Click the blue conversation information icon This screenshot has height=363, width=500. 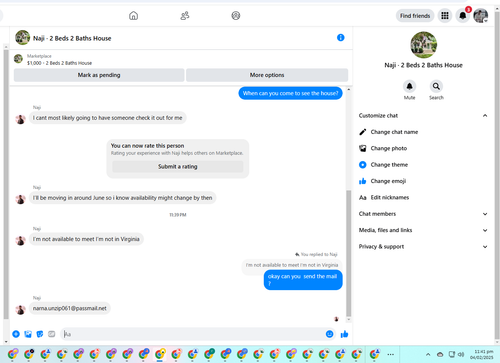(340, 38)
